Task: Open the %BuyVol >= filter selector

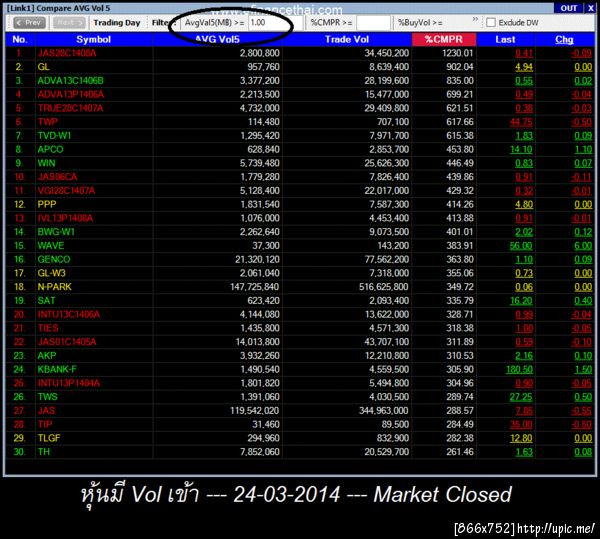Action: click(x=420, y=23)
